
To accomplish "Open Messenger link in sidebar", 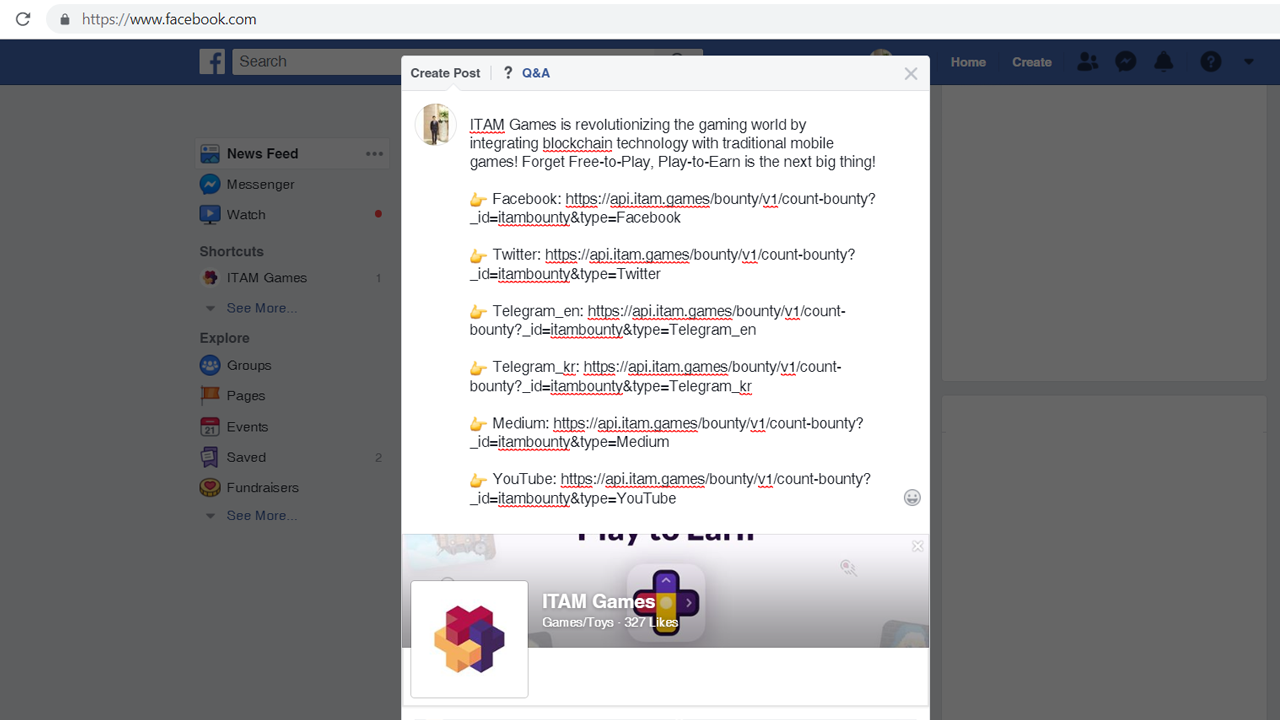I will coord(261,184).
